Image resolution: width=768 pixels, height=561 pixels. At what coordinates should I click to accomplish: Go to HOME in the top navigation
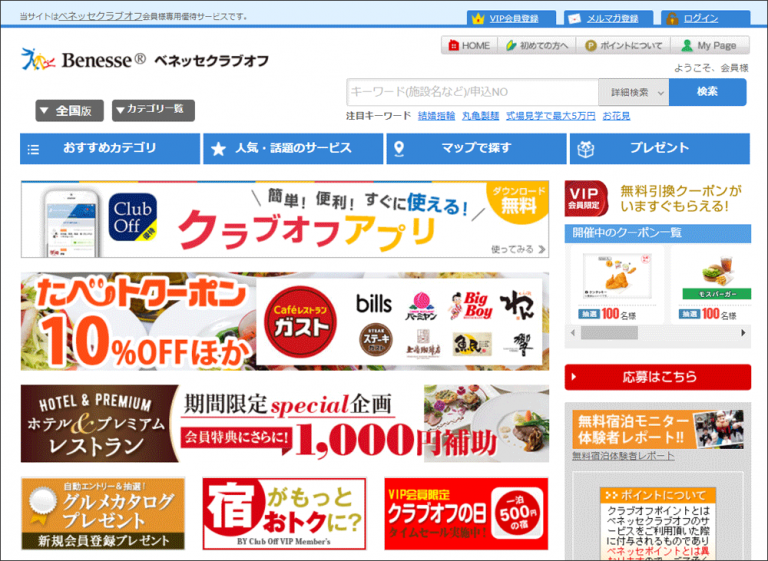point(469,46)
